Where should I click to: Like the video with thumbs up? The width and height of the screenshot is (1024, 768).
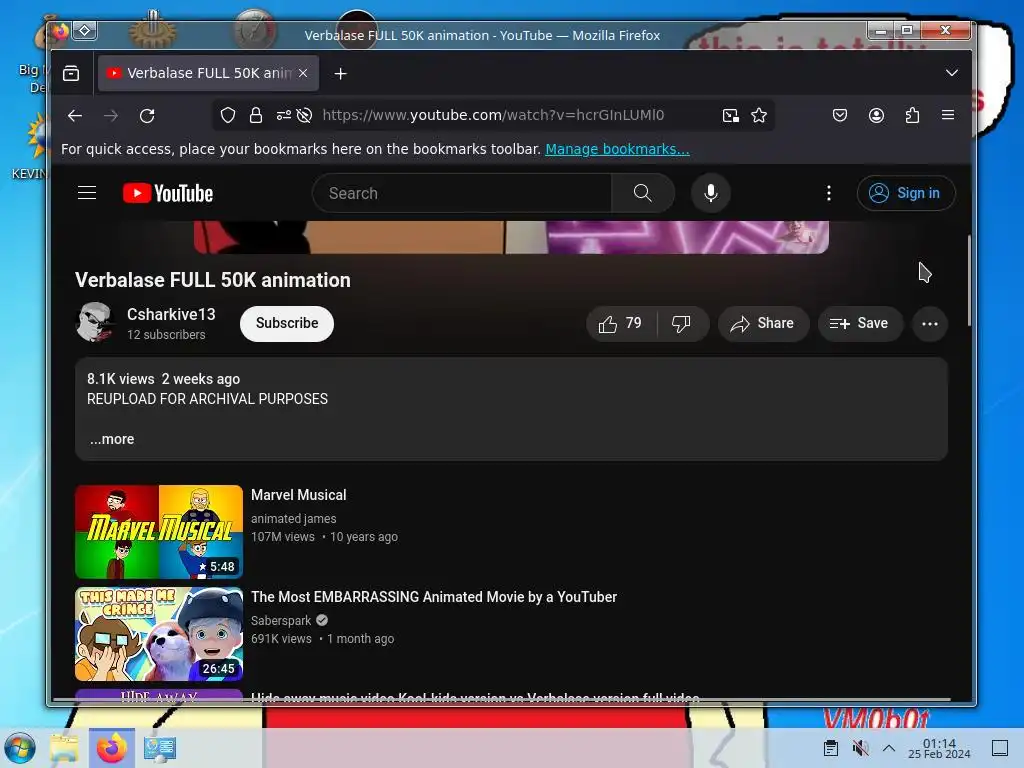click(621, 323)
